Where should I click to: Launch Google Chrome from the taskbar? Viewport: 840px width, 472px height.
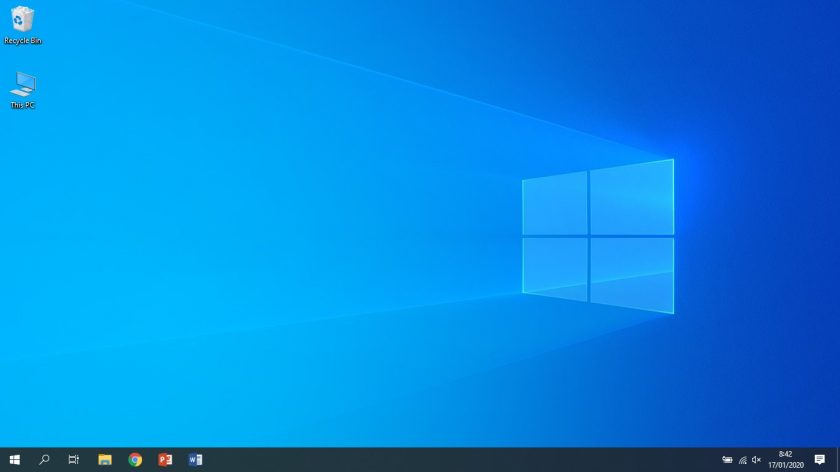[x=135, y=460]
